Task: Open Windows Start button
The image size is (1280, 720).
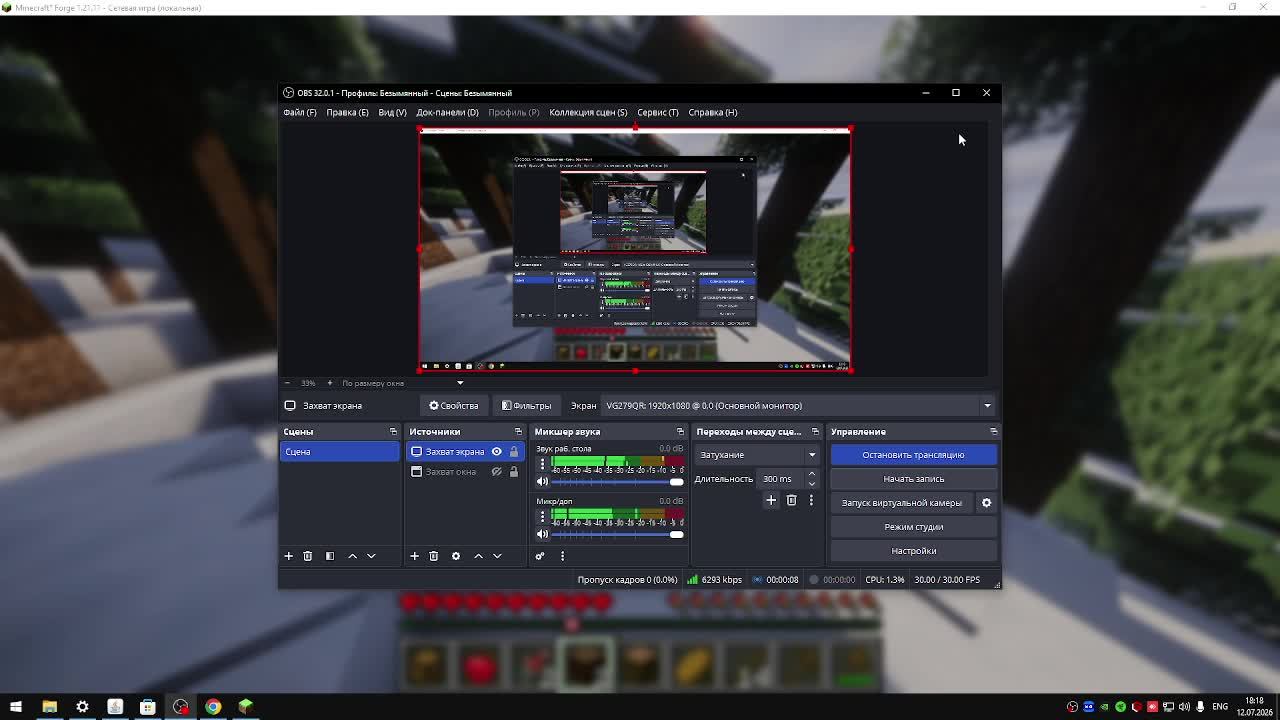Action: [16, 707]
